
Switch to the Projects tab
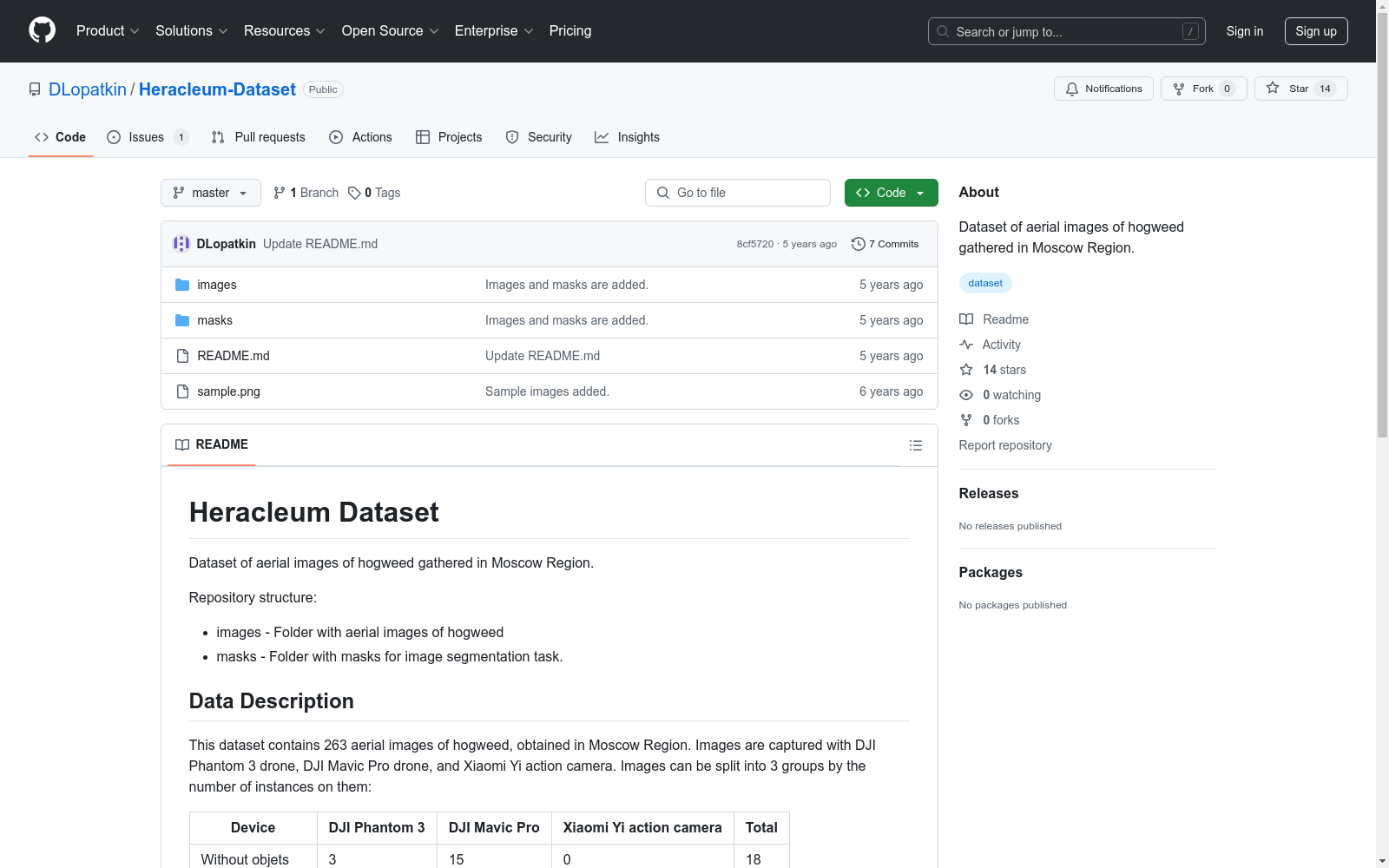coord(449,137)
